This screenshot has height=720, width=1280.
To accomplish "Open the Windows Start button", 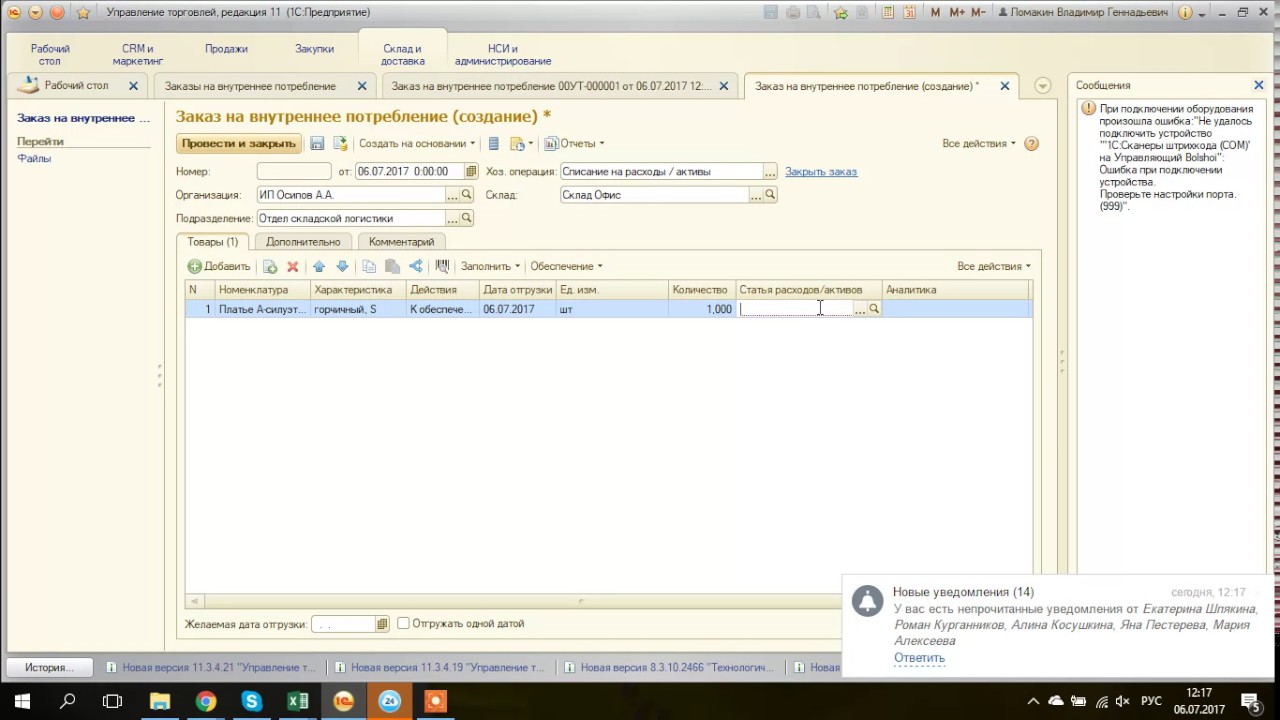I will pos(21,701).
